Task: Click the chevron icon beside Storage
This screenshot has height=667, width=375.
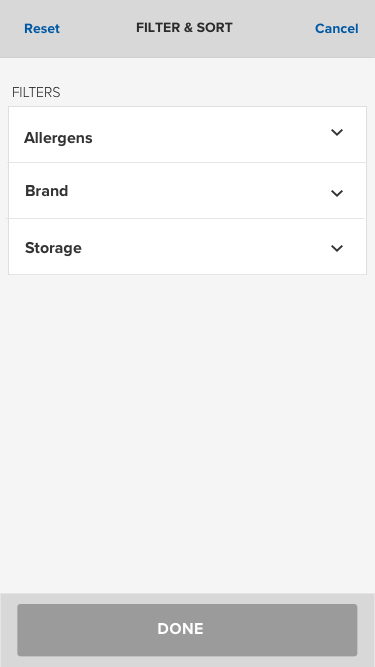Action: [337, 248]
